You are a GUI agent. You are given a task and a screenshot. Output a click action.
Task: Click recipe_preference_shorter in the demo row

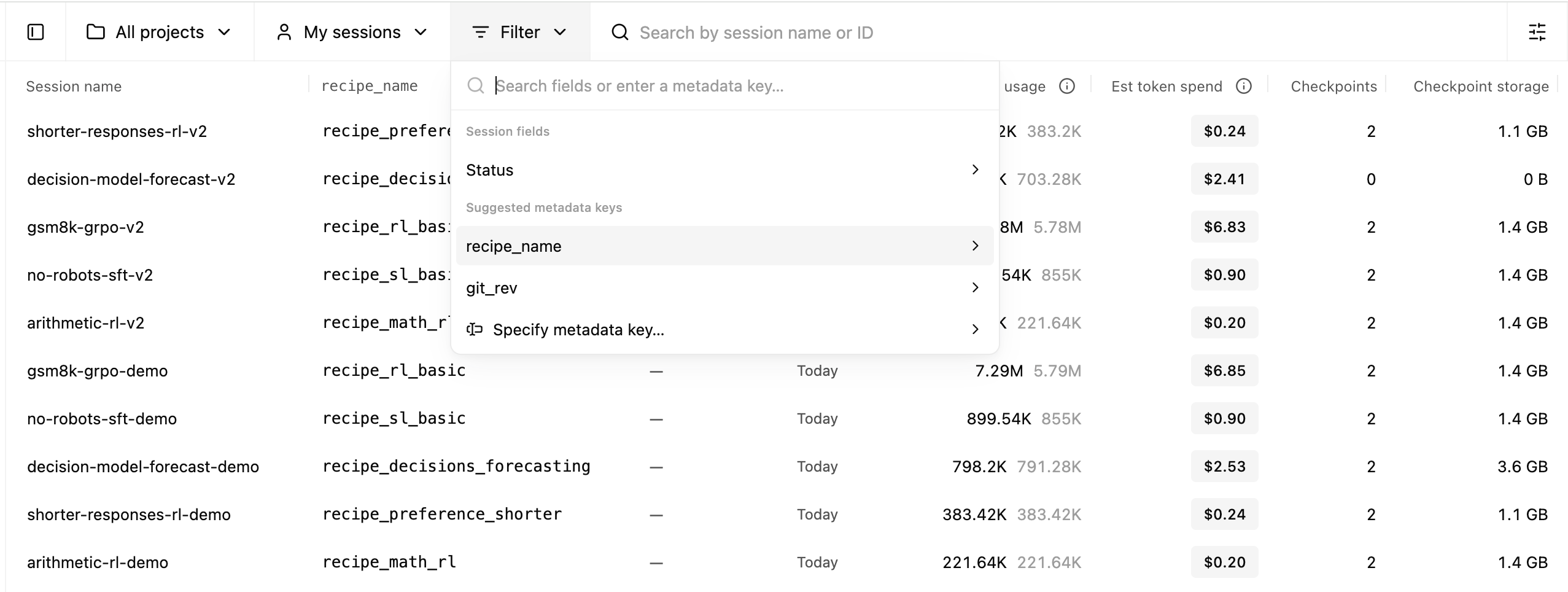442,514
